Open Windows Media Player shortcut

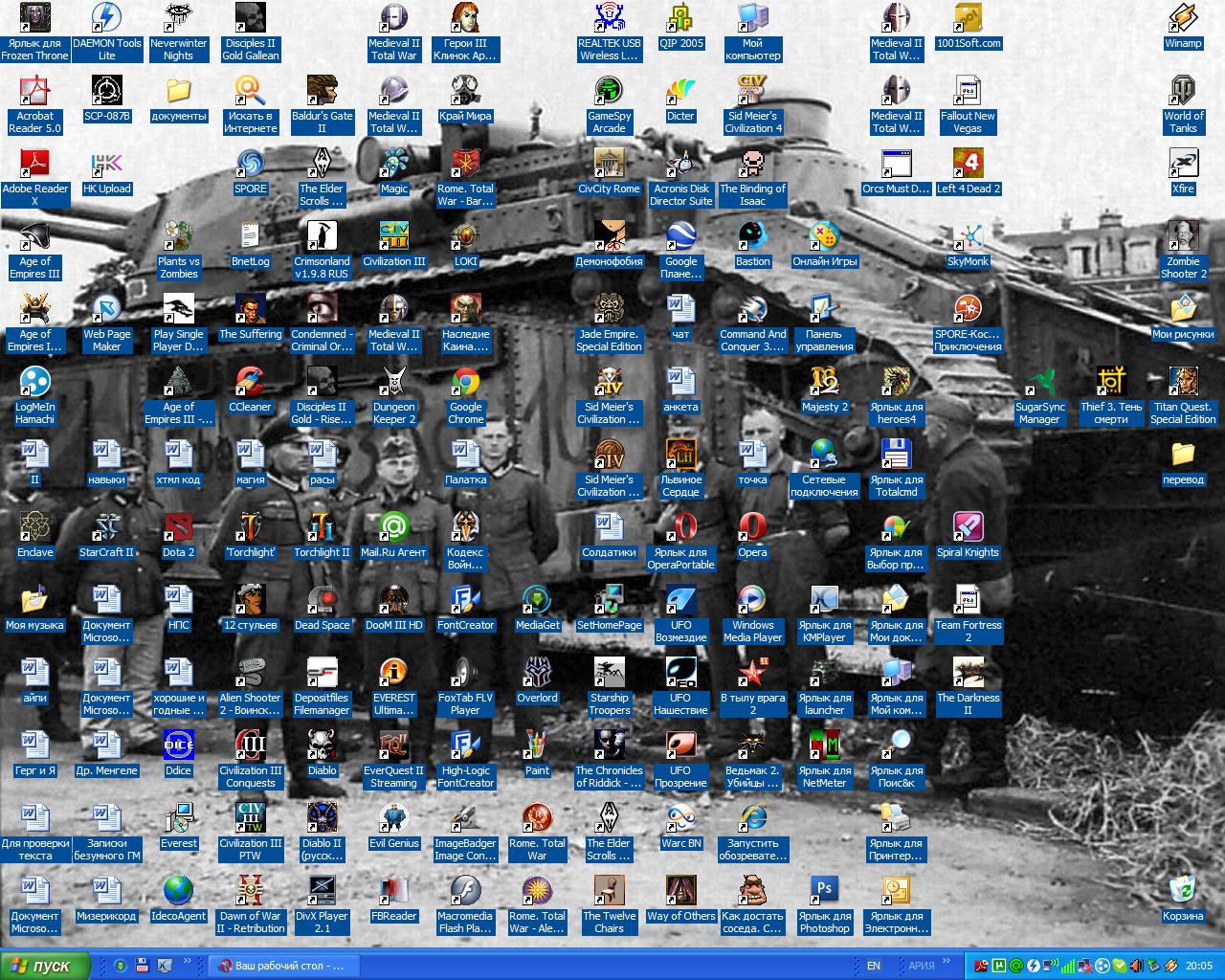[752, 613]
